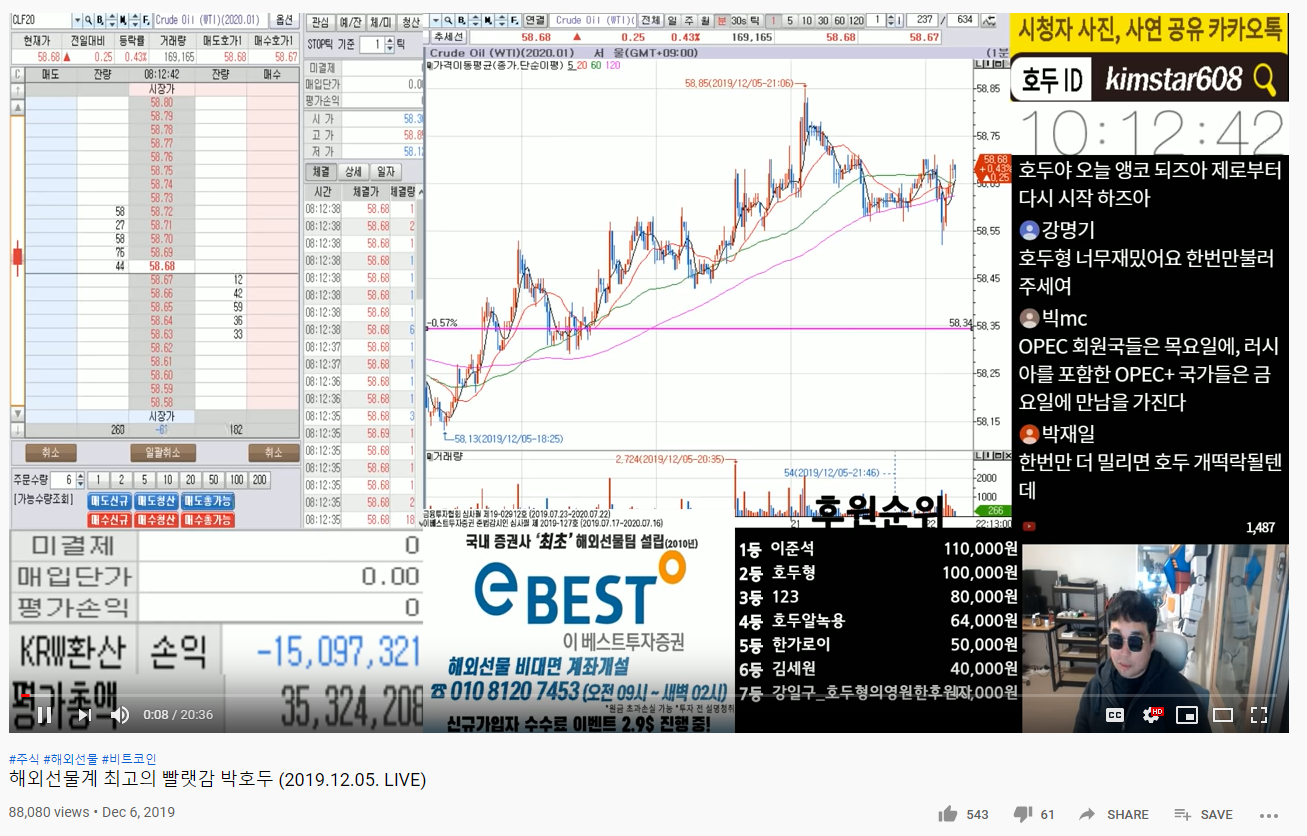Click the 추세선 trendline button
Screen dimensions: 1307x836
coord(448,37)
